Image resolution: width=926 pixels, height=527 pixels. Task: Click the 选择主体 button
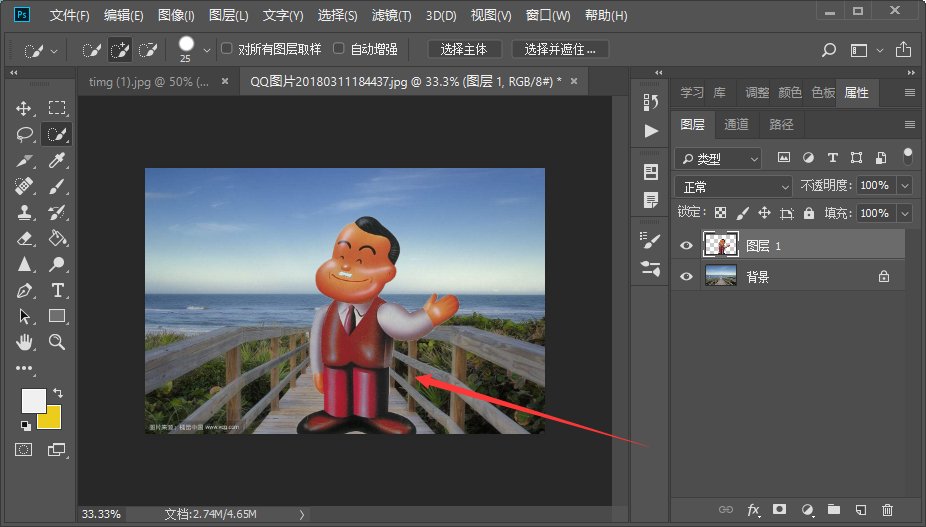[464, 50]
